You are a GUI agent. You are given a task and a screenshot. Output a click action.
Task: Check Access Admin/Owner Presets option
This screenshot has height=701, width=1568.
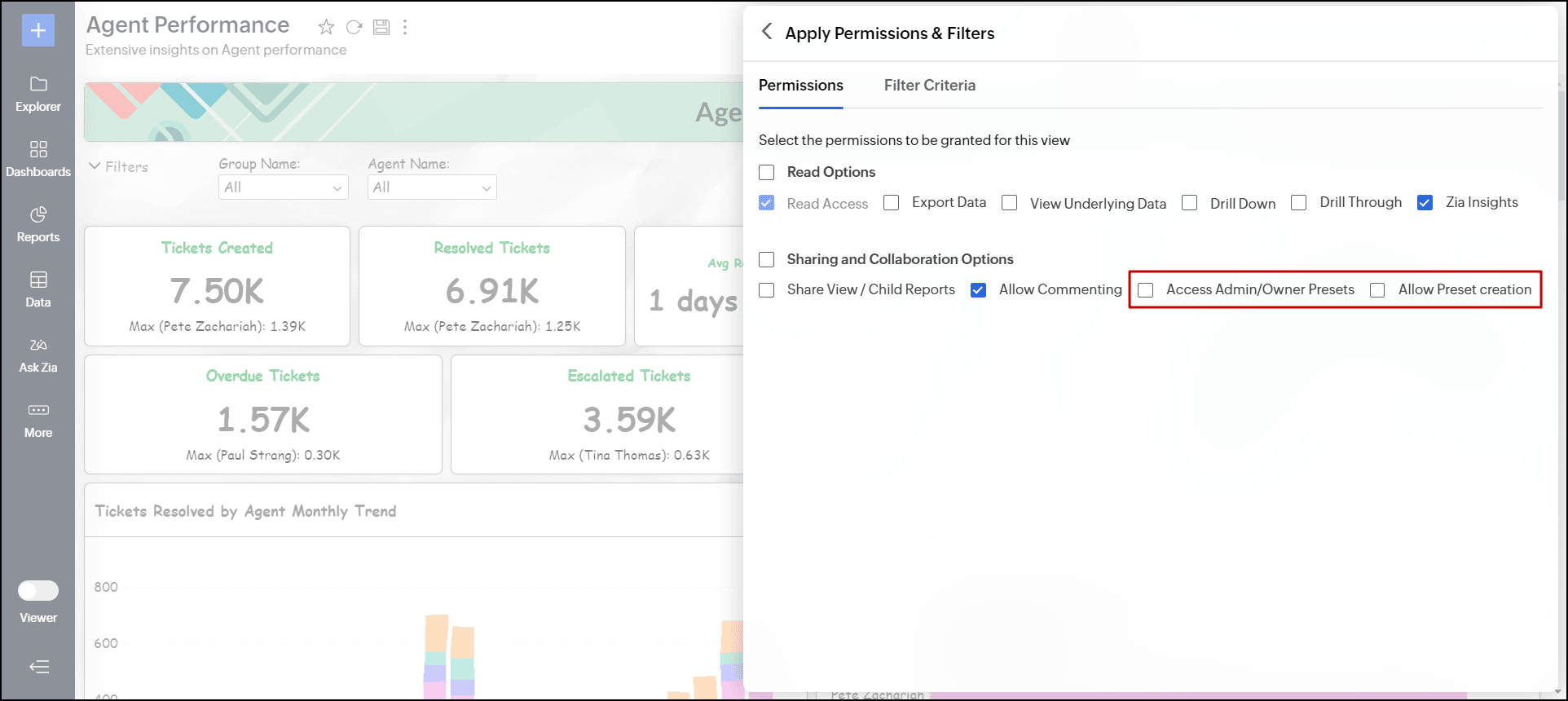pos(1146,290)
